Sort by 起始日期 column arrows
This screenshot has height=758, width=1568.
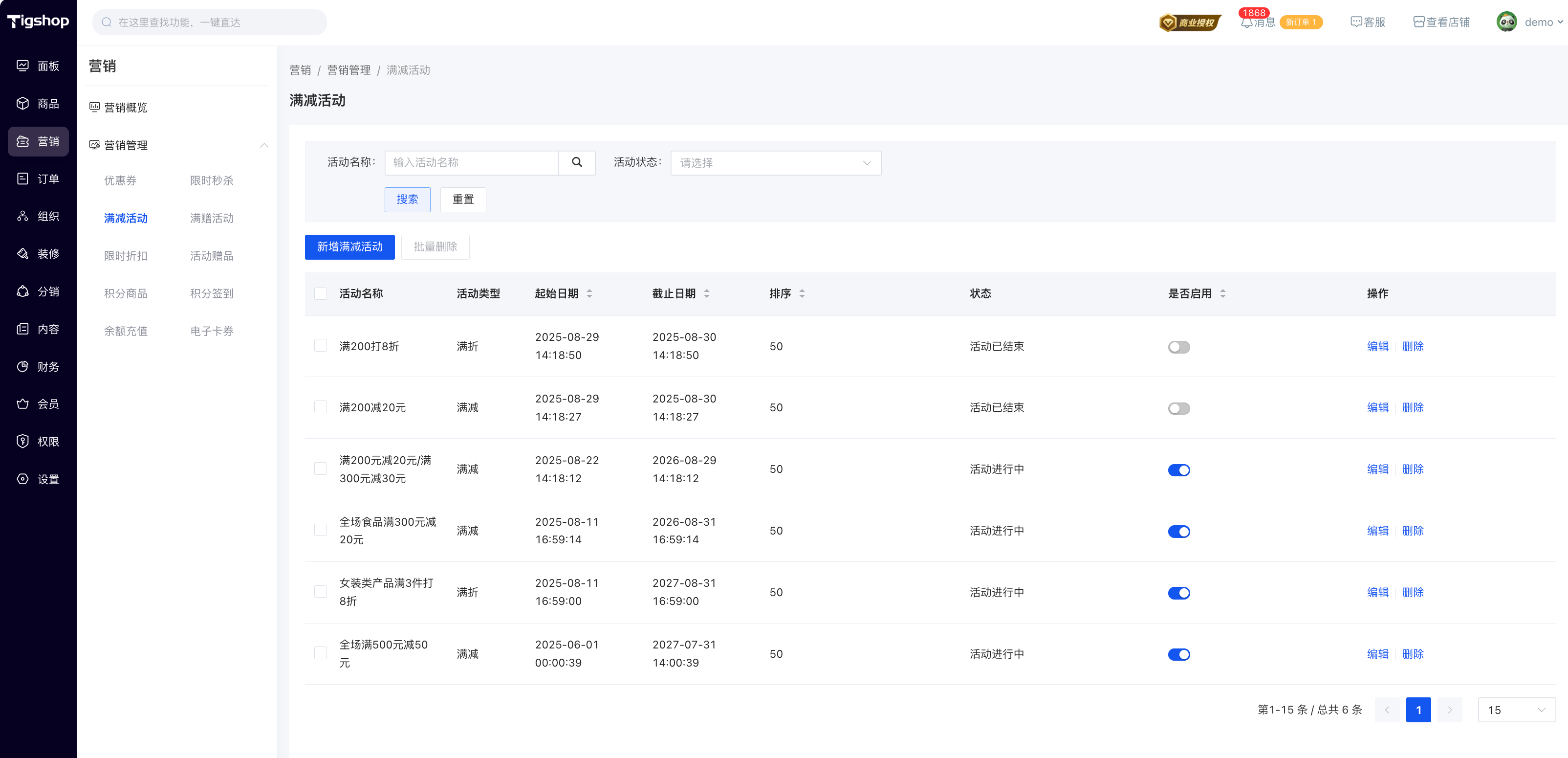[x=589, y=293]
